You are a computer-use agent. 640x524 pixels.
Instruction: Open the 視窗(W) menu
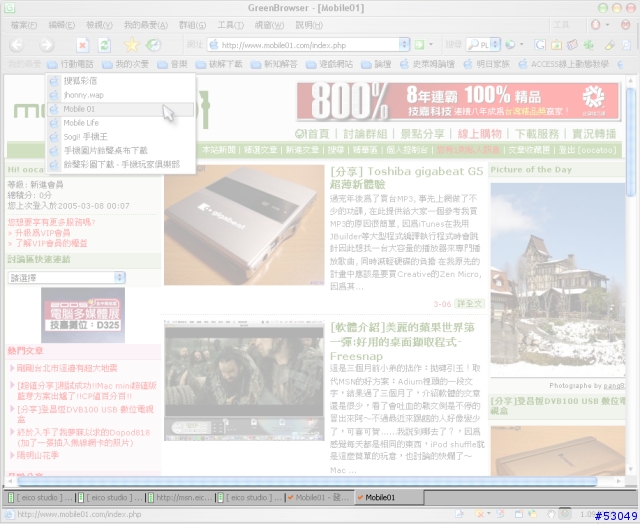(x=269, y=25)
